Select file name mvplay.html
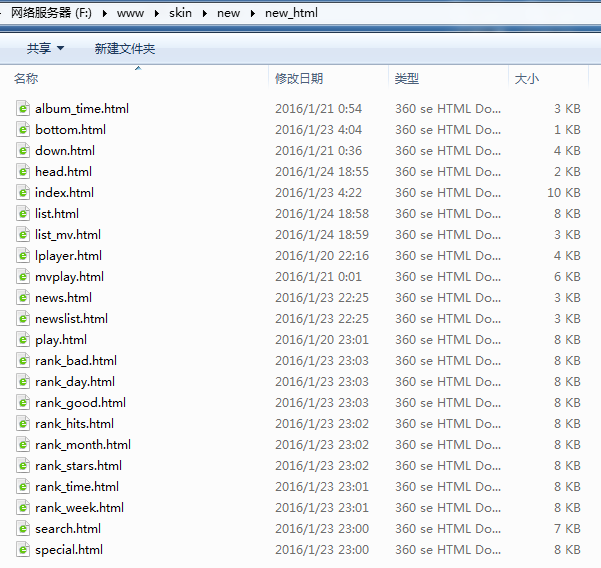This screenshot has height=568, width=601. 69,277
